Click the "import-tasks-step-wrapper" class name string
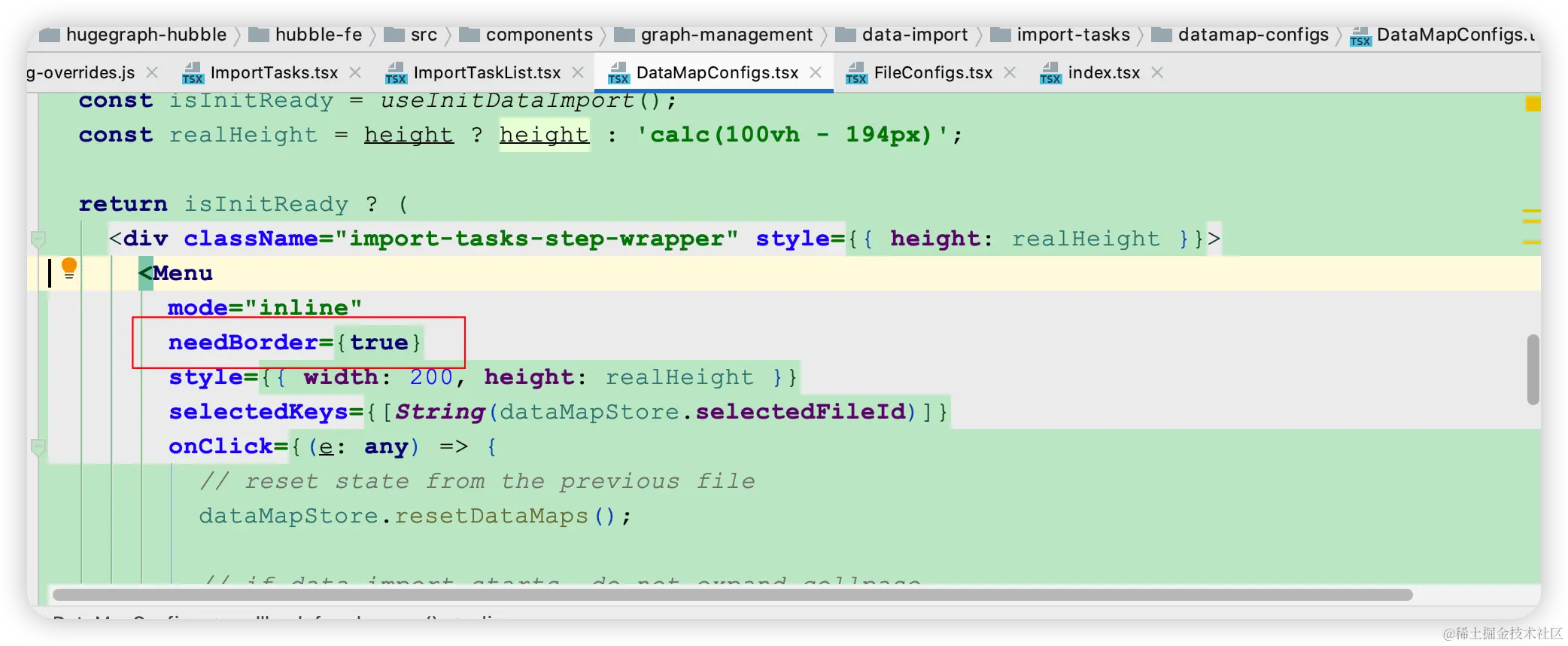This screenshot has height=646, width=1568. 536,239
